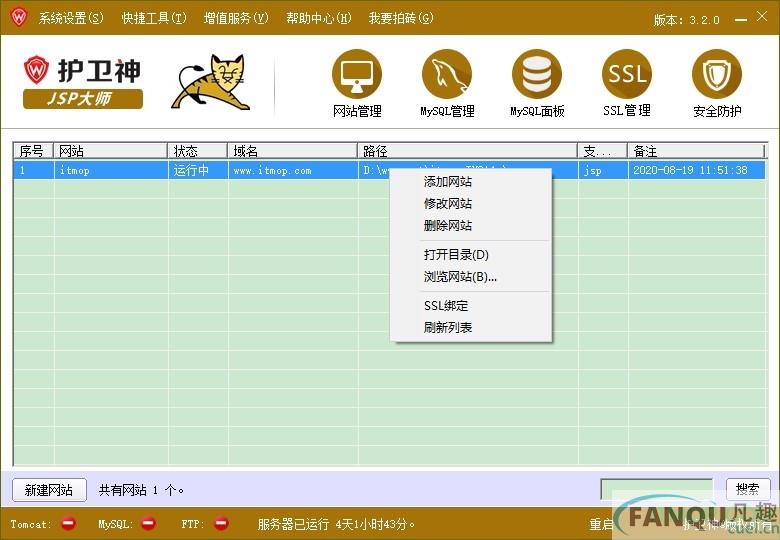Screen dimensions: 780x540
Task: Open the 网站管理 website management icon
Action: click(357, 75)
